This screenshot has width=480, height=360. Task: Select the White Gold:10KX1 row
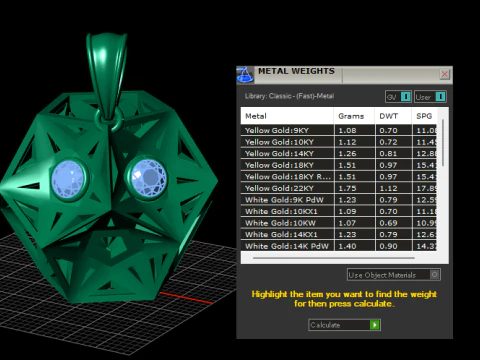pos(339,211)
